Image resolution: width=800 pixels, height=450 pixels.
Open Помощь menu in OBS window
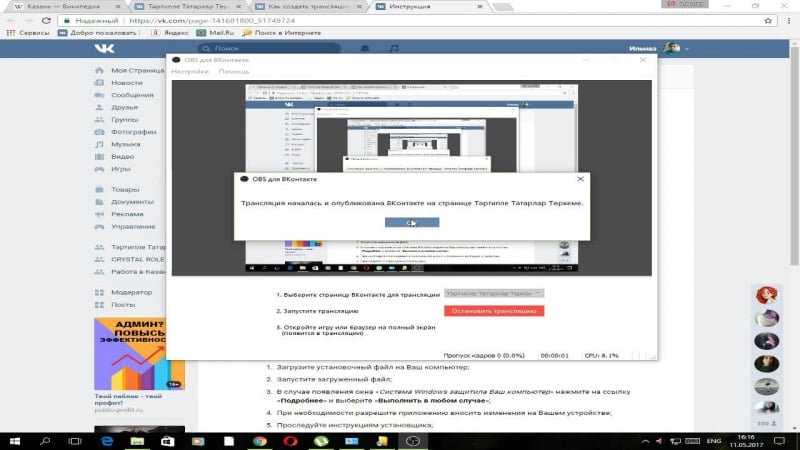point(234,71)
